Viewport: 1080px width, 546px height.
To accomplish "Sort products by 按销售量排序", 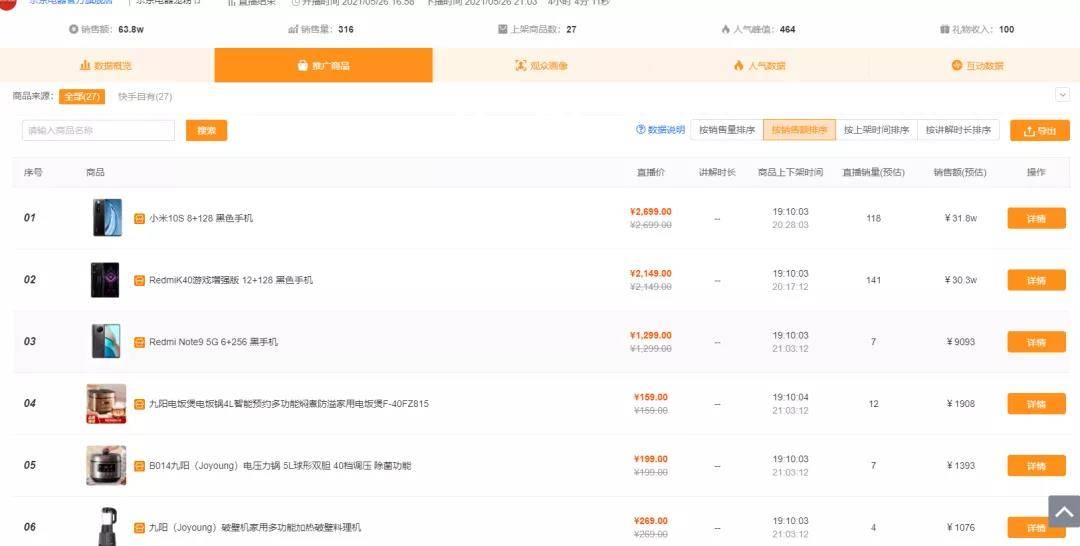I will (727, 130).
